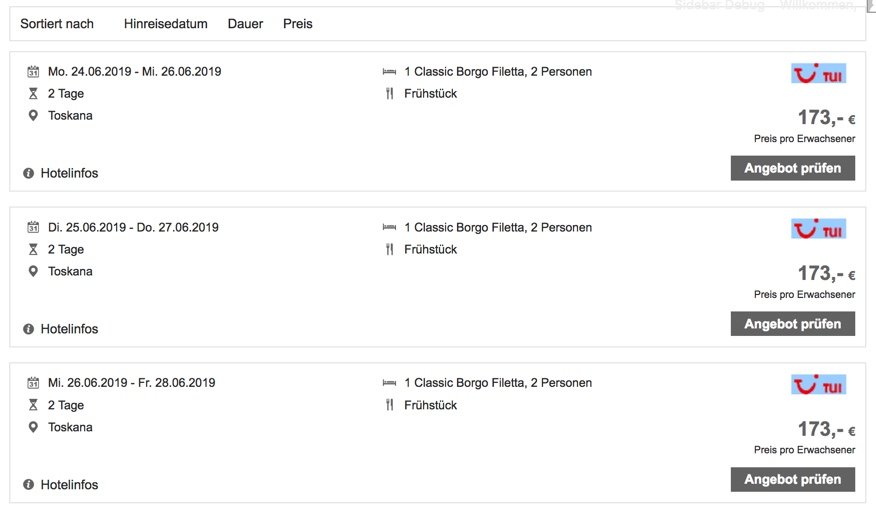The width and height of the screenshot is (876, 509).
Task: Expand Hotelinfos for 24.06.2019 offer
Action: (68, 173)
